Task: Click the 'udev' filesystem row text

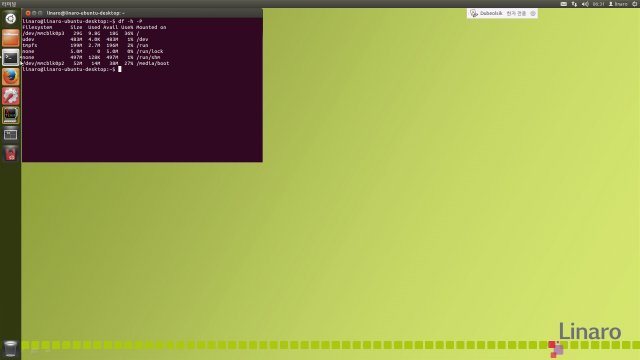Action: [x=28, y=39]
